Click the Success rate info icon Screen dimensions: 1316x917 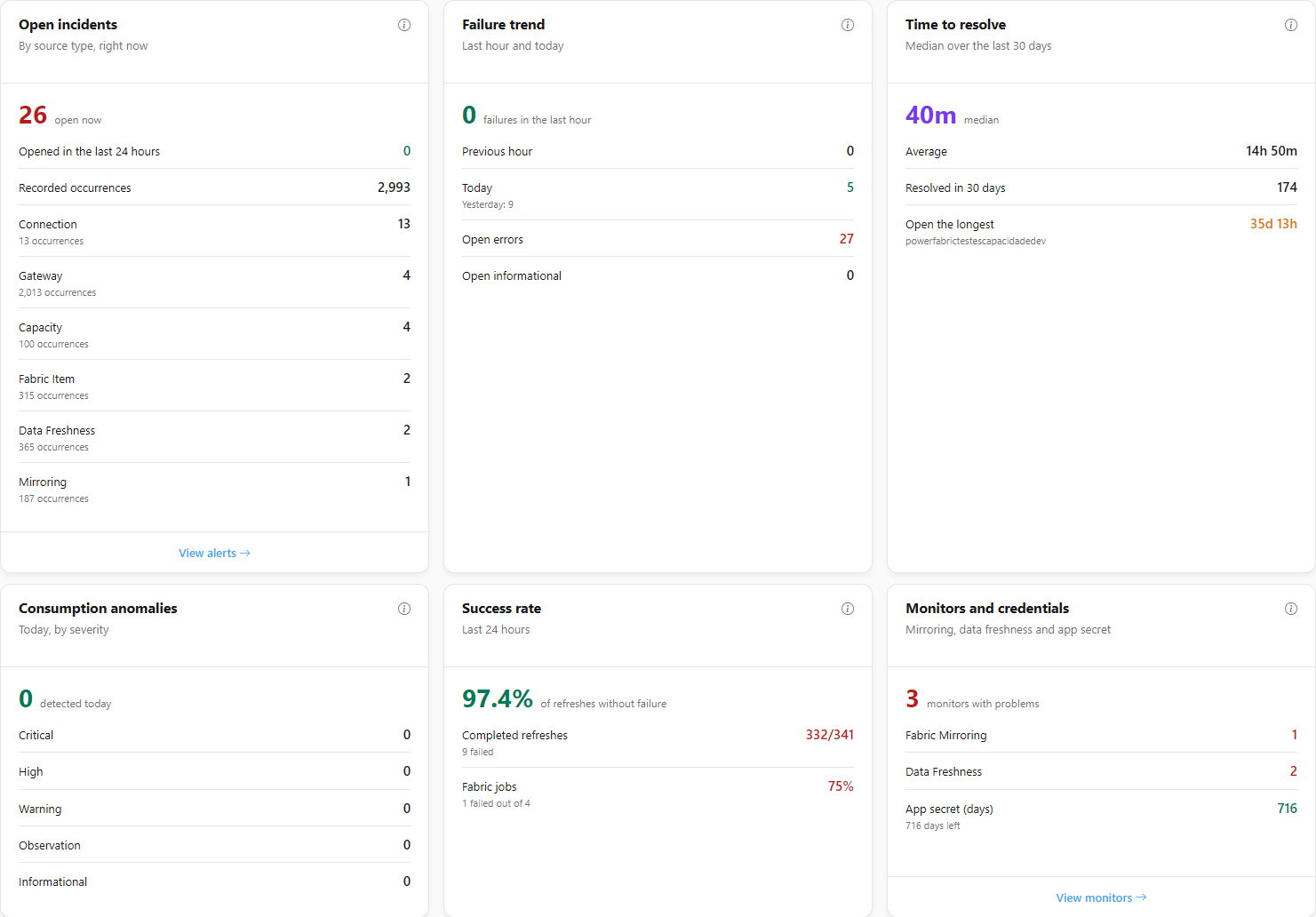tap(848, 609)
